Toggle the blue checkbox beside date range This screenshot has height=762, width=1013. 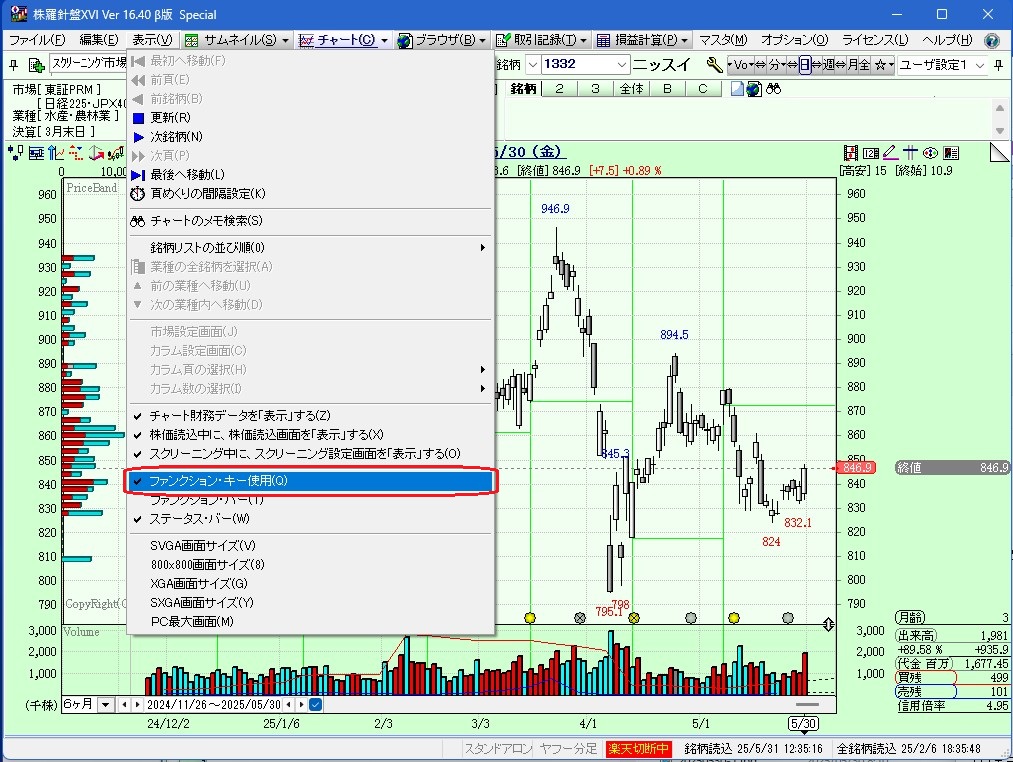coord(315,704)
